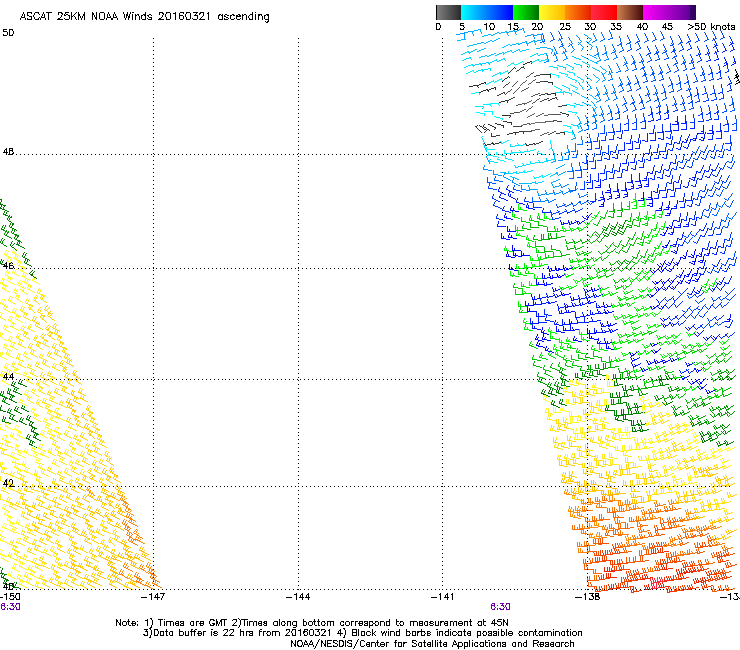Click the 48 latitude label
Screen dimensions: 740x650
click(x=8, y=152)
